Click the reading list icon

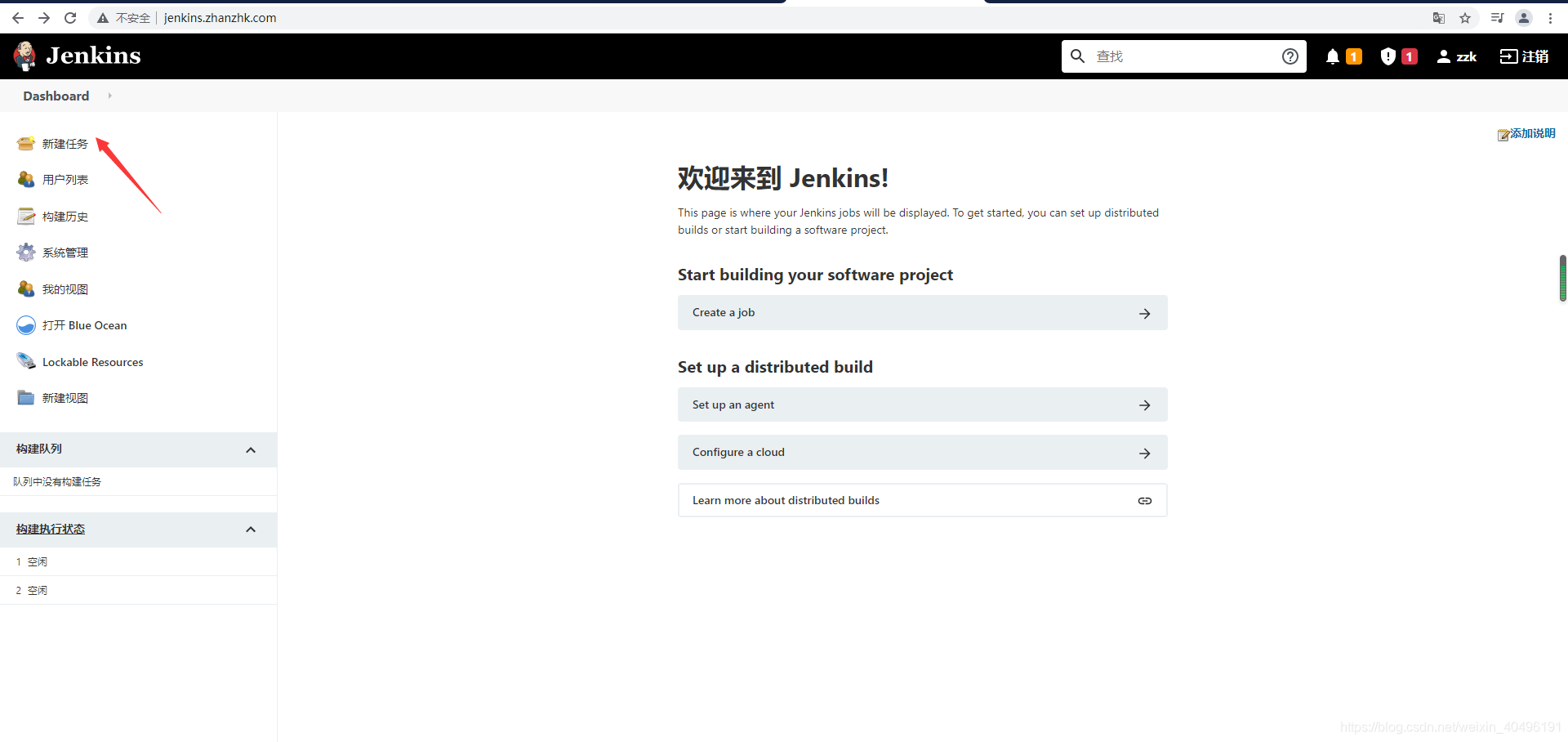point(1497,18)
